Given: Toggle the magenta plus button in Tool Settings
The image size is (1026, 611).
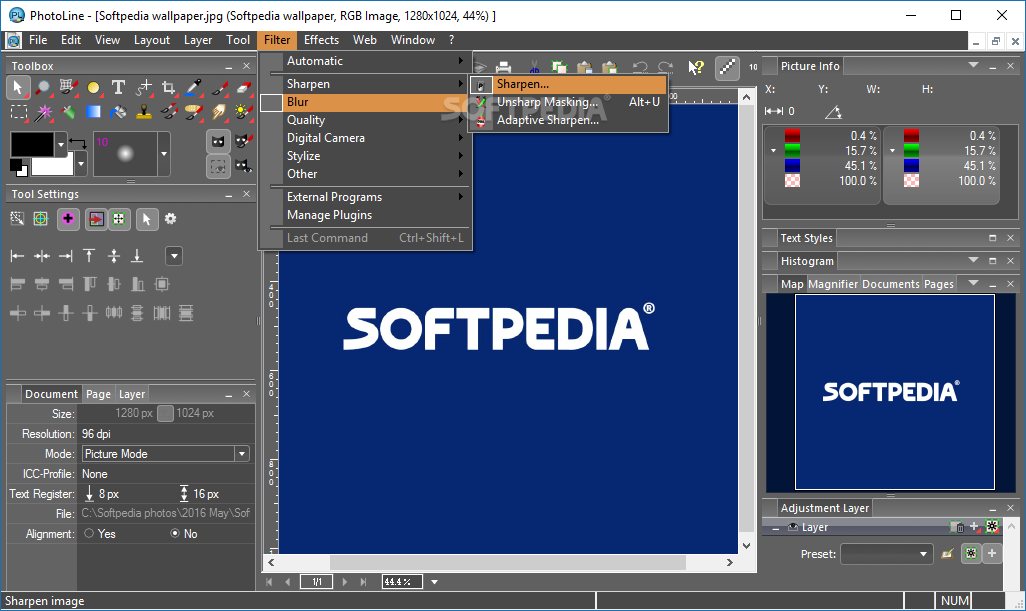Looking at the screenshot, I should pos(68,218).
